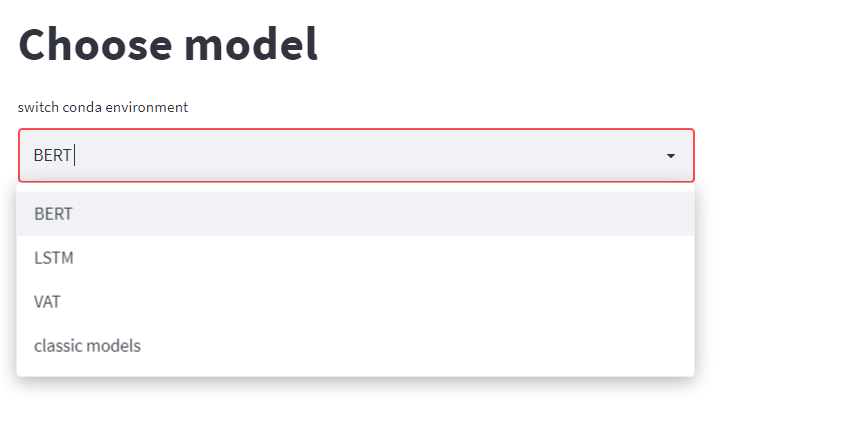Select the classic models option
846x427 pixels.
pos(87,346)
